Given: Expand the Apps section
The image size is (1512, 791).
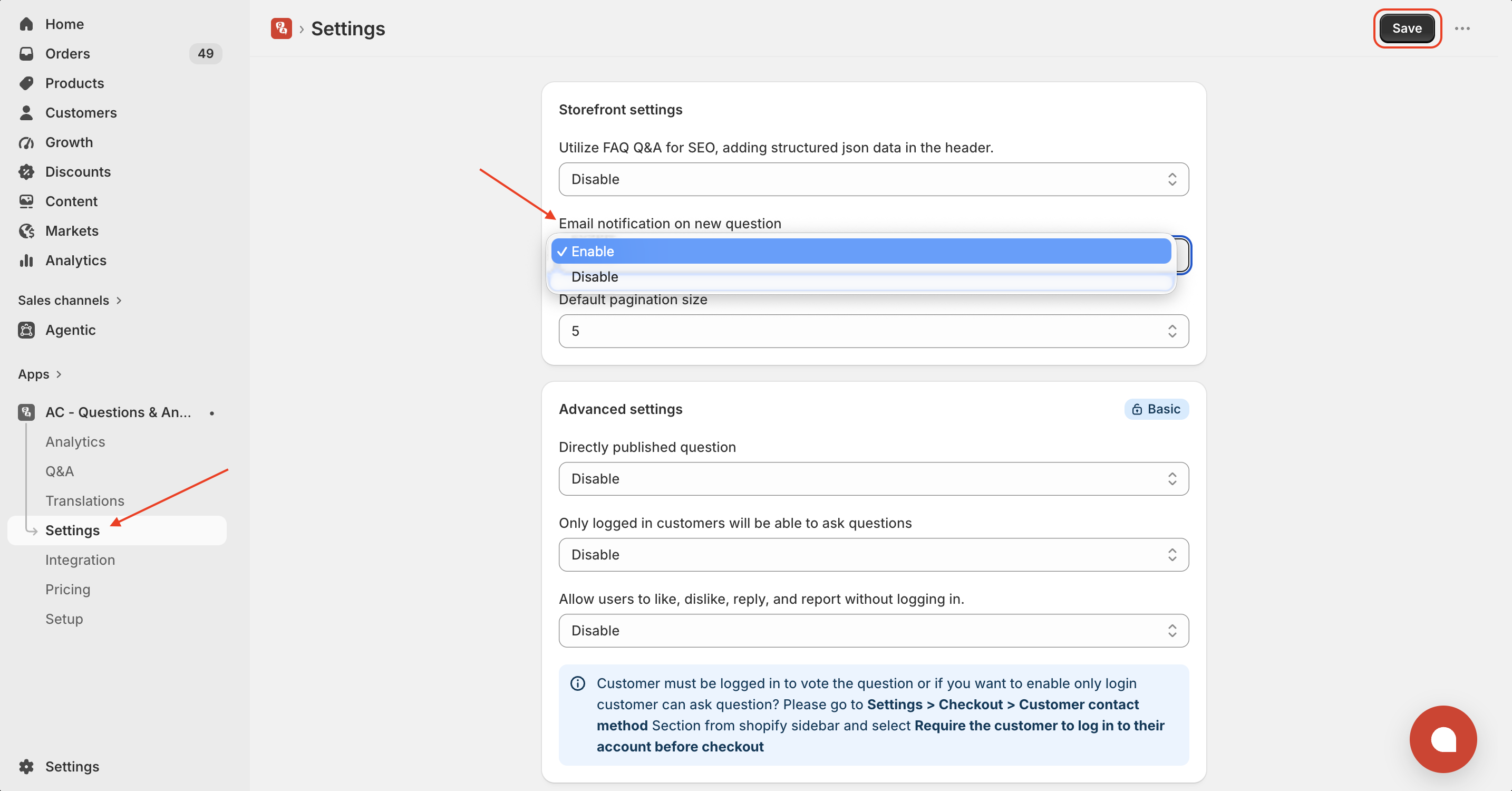Looking at the screenshot, I should [40, 374].
